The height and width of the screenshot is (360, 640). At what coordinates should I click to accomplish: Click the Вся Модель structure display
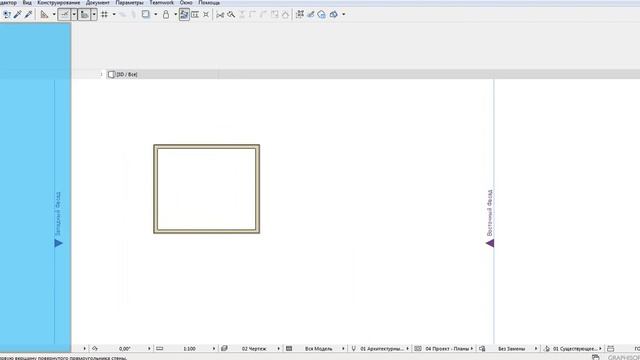(318, 349)
